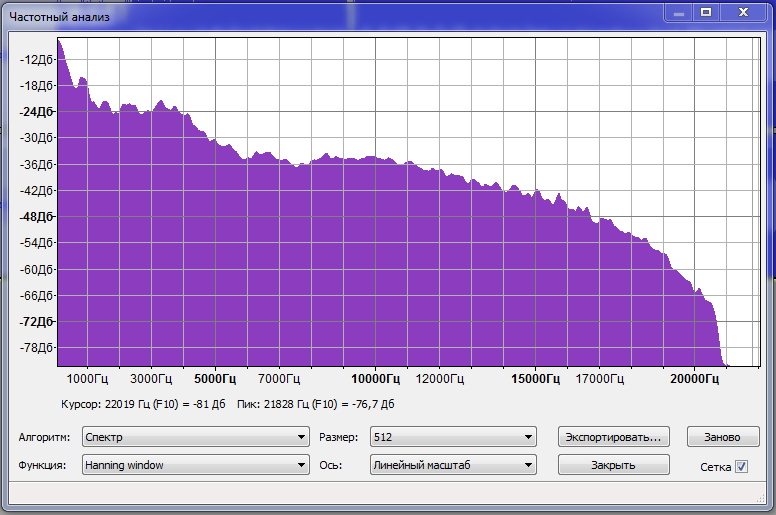This screenshot has height=515, width=776.
Task: Click the Частотный анализ title text
Action: point(59,17)
